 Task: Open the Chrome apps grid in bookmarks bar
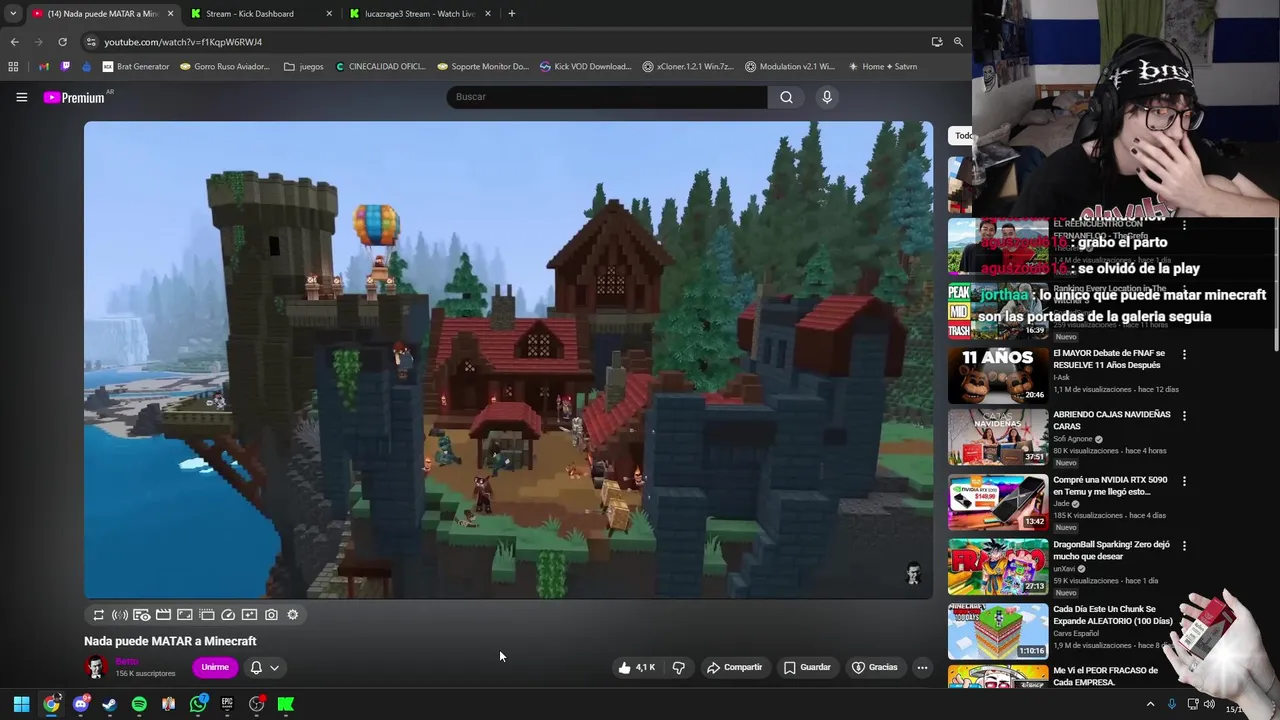click(x=13, y=67)
